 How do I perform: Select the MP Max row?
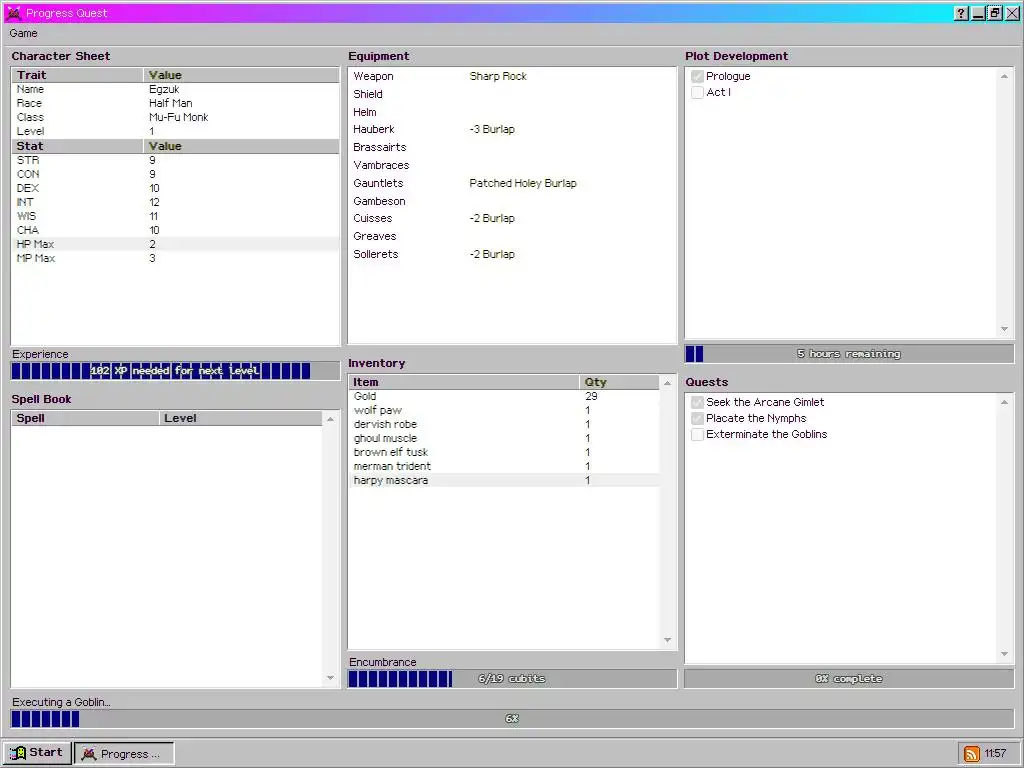(x=176, y=259)
